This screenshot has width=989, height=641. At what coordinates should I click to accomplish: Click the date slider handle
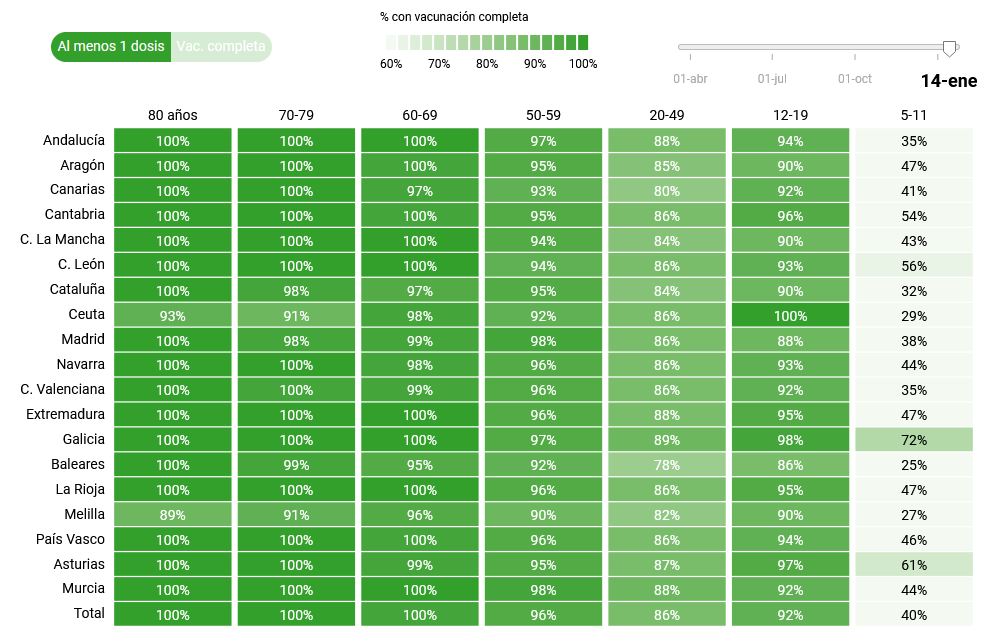pos(949,48)
